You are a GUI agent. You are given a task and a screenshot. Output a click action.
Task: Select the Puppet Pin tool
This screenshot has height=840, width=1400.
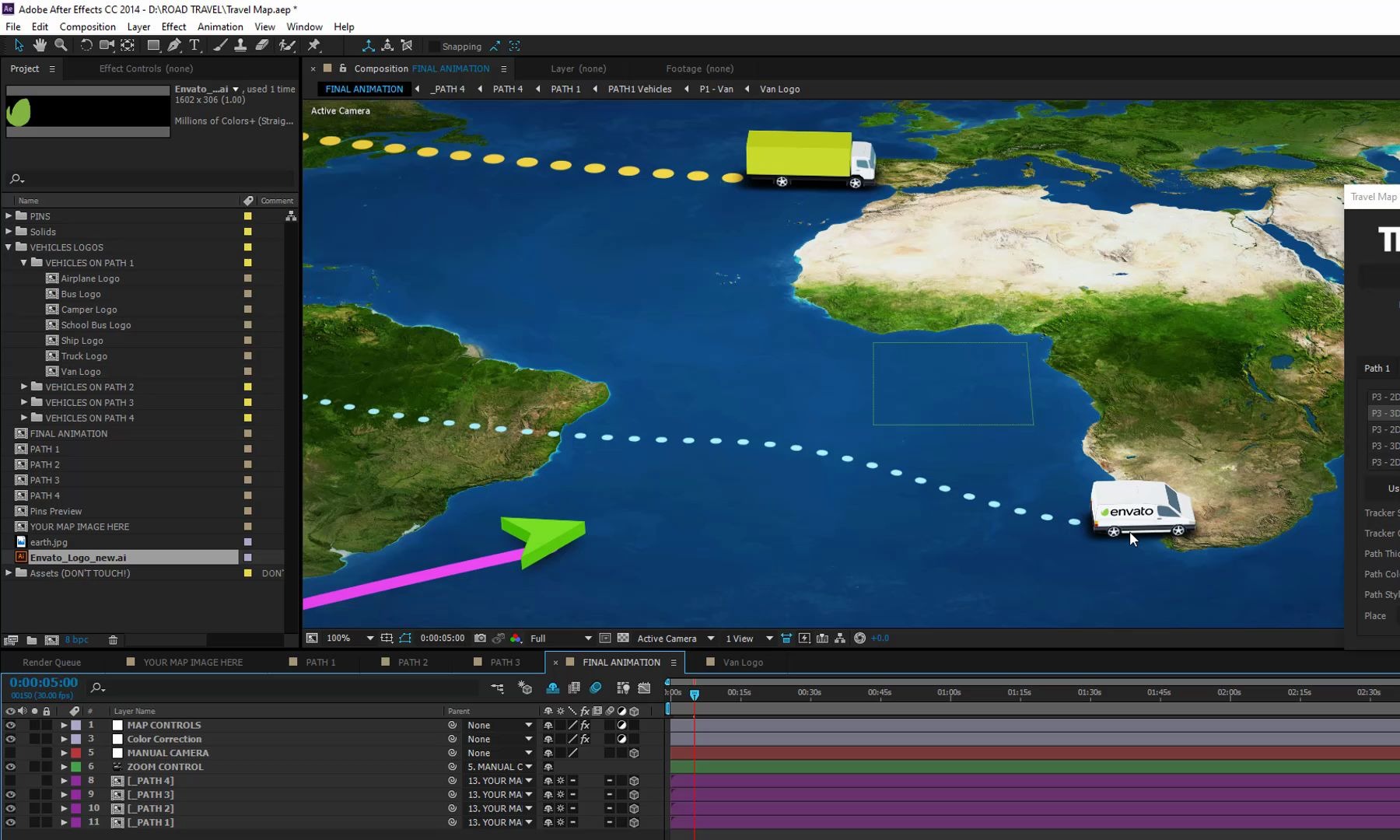coord(314,46)
